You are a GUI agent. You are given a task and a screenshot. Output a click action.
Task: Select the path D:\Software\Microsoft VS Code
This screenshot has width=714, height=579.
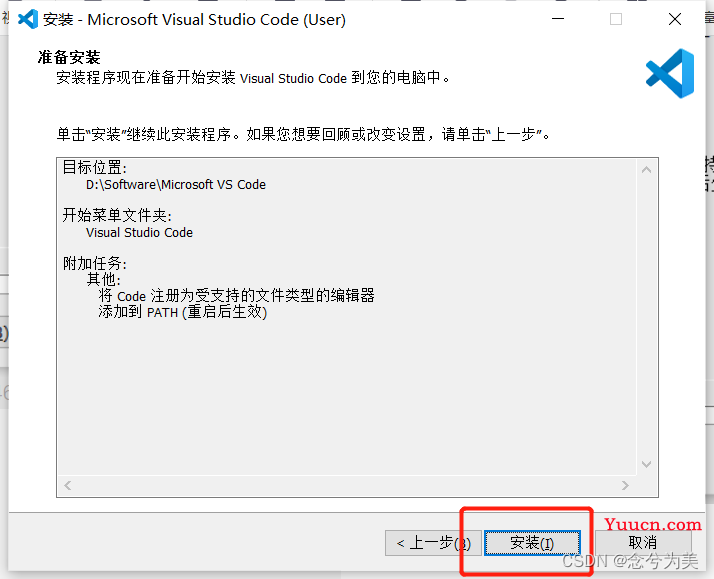point(176,185)
